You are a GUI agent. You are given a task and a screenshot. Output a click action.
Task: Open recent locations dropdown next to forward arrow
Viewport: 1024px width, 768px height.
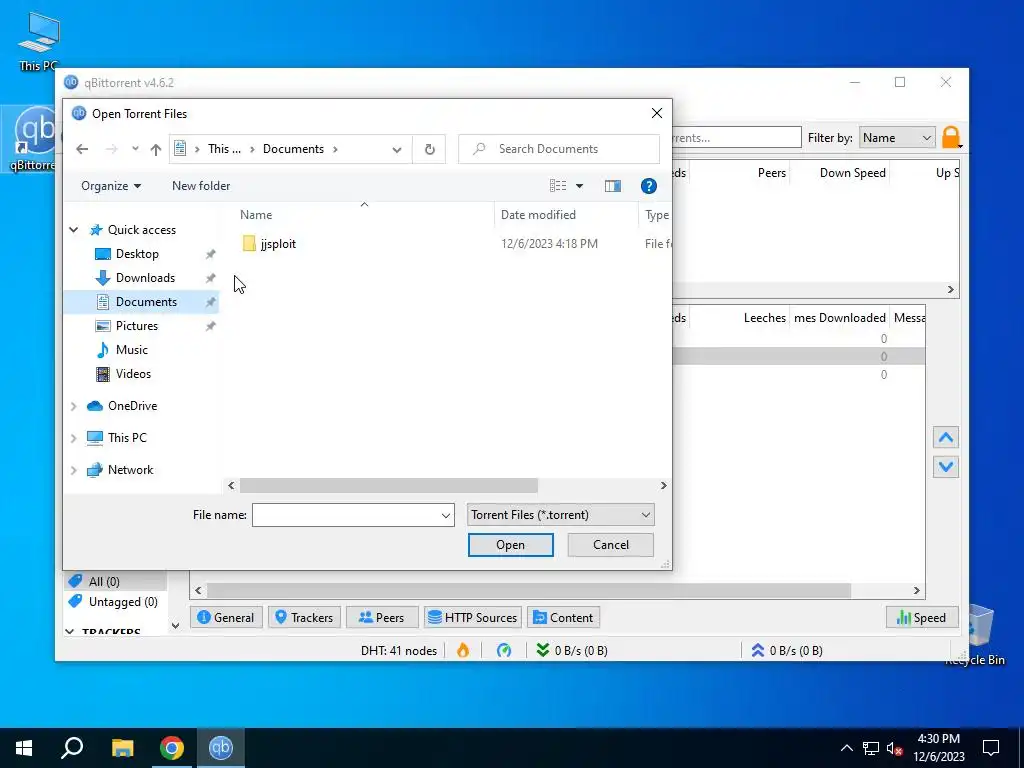(x=135, y=149)
